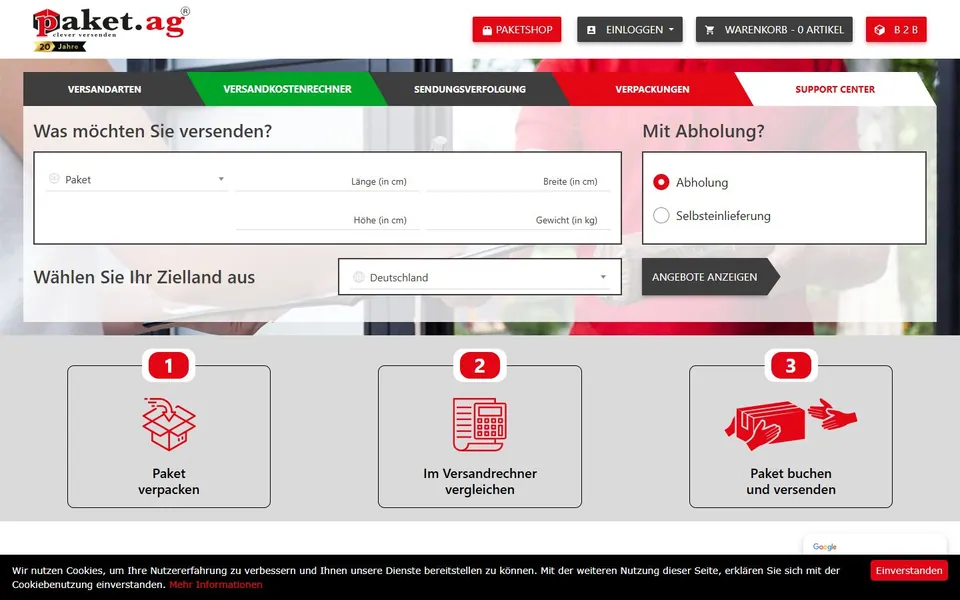The image size is (960, 600).
Task: Accept cookies with Einverstanden button
Action: pos(909,570)
